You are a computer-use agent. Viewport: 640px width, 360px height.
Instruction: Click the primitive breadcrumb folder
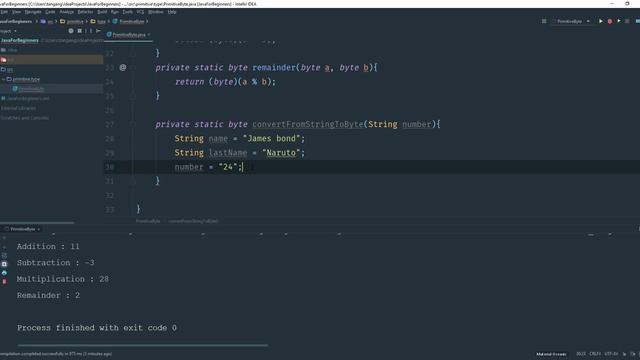(x=72, y=21)
